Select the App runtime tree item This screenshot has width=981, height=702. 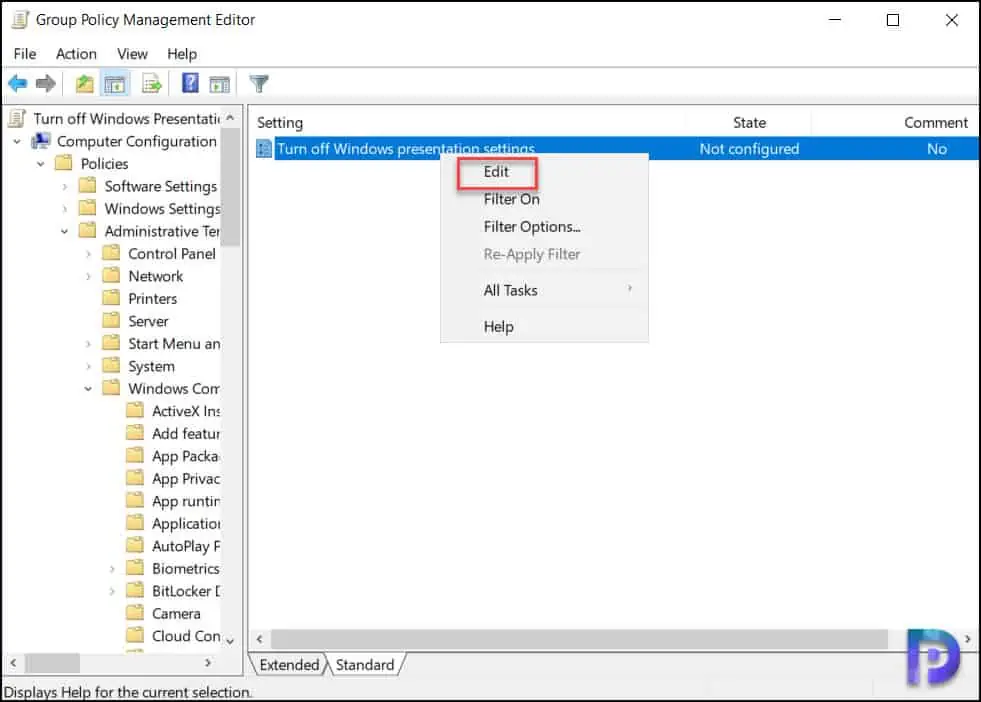click(186, 501)
